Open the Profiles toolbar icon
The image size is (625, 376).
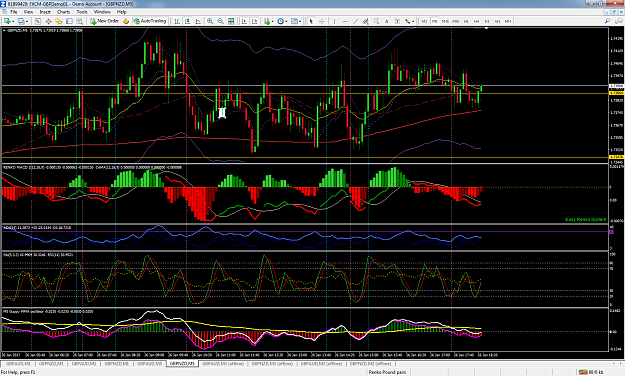point(20,21)
